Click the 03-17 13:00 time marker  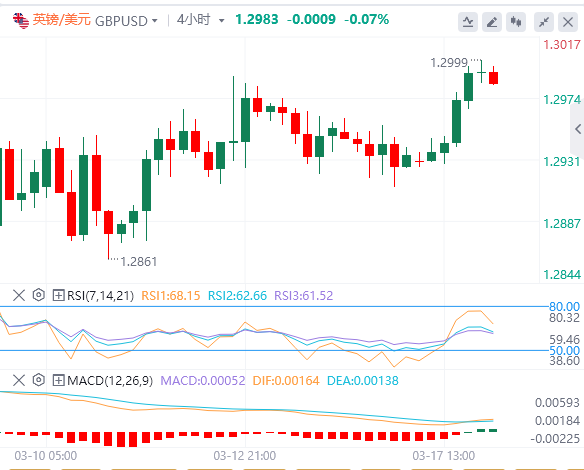(444, 455)
